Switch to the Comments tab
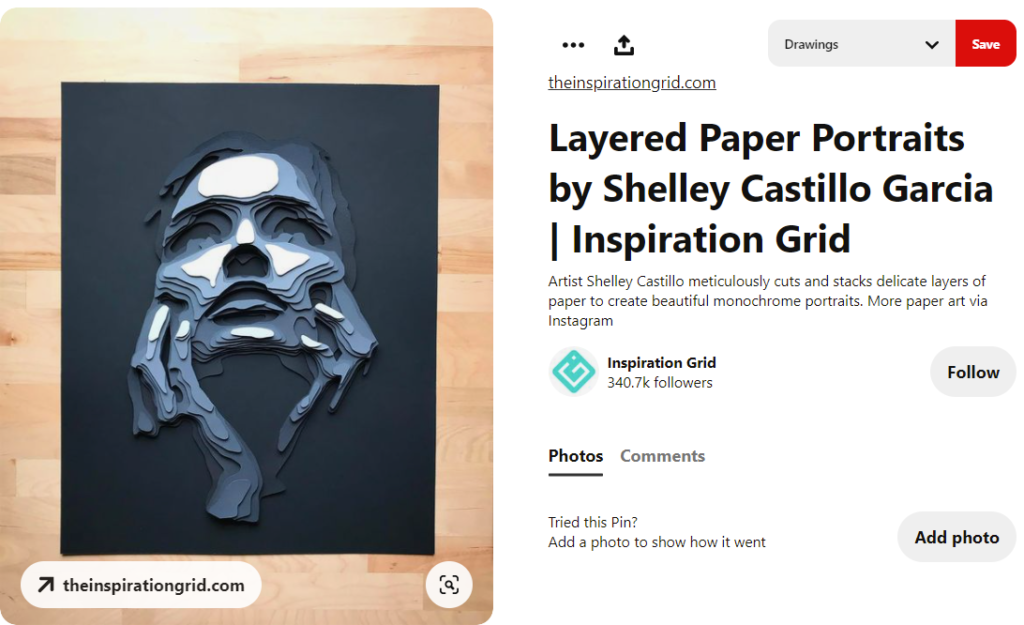This screenshot has height=625, width=1024. coord(662,456)
